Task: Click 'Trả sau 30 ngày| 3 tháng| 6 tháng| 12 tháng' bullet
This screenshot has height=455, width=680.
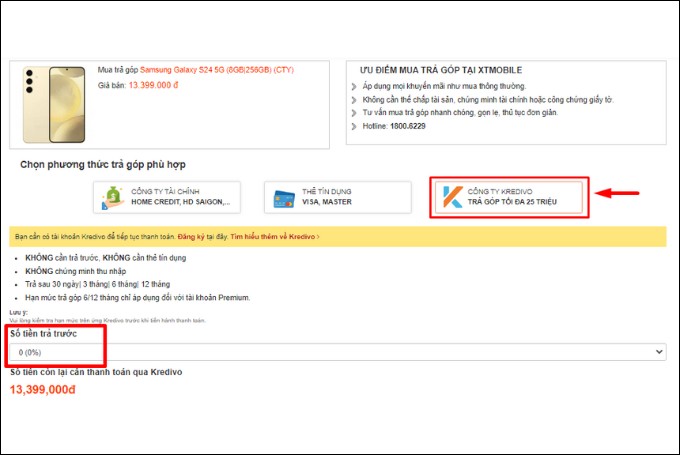Action: pos(98,284)
